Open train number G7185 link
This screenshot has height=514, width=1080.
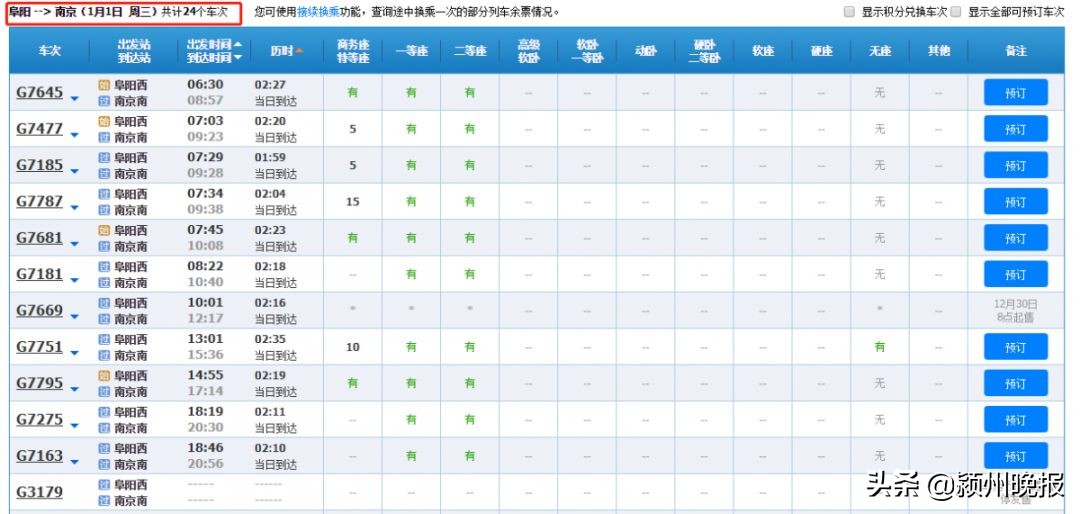click(39, 165)
